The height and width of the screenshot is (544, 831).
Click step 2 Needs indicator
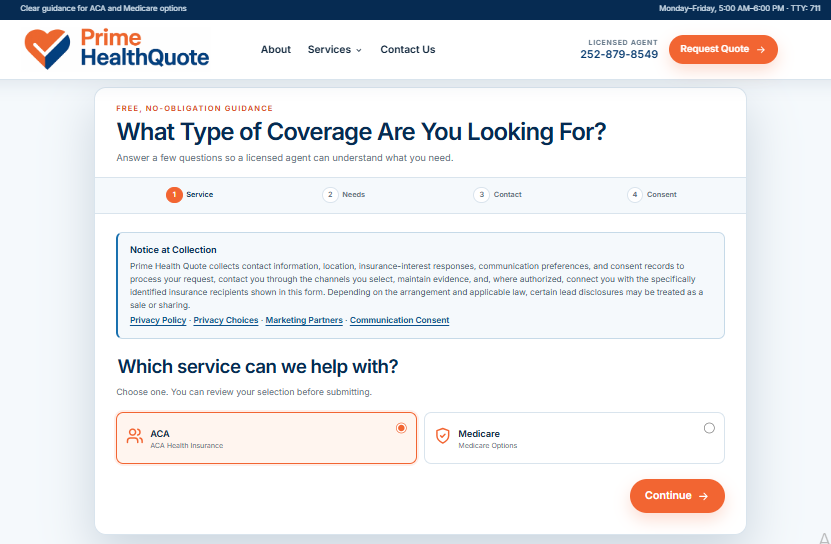pyautogui.click(x=343, y=195)
